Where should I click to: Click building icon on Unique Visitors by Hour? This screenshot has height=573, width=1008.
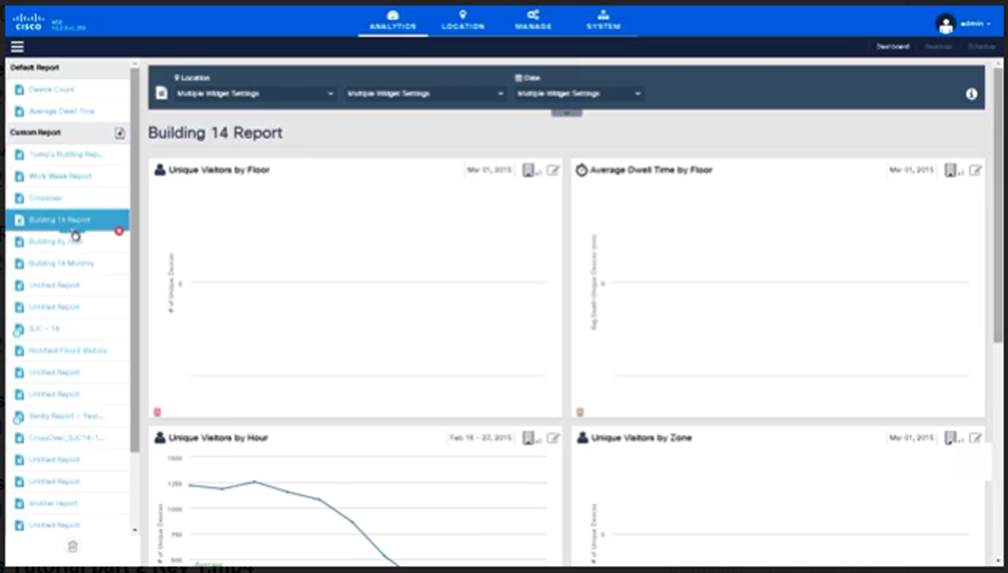tap(529, 438)
